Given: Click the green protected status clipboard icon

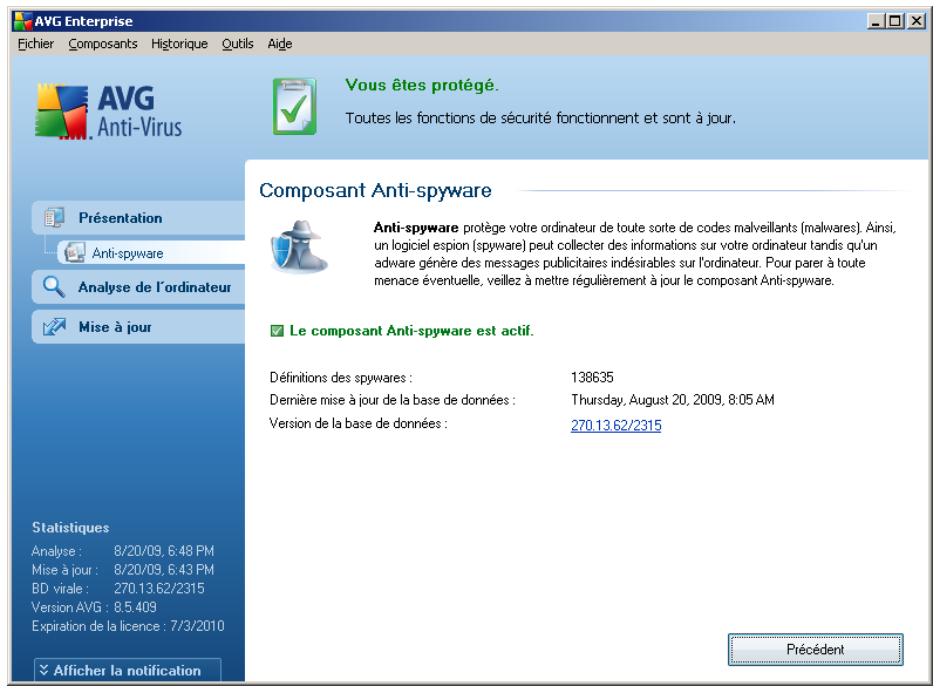Looking at the screenshot, I should coord(294,106).
